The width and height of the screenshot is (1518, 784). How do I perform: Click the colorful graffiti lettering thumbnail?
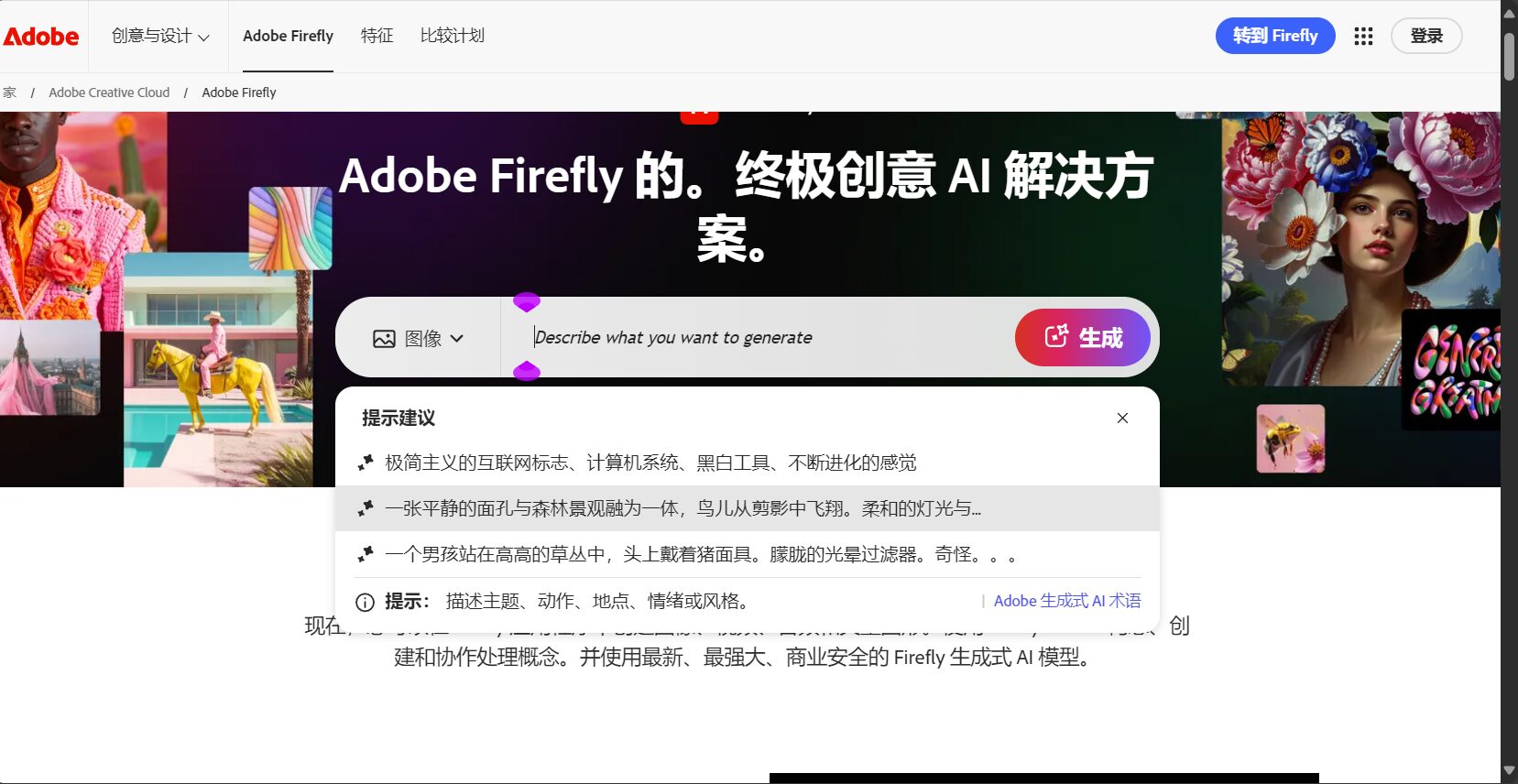click(x=1451, y=370)
